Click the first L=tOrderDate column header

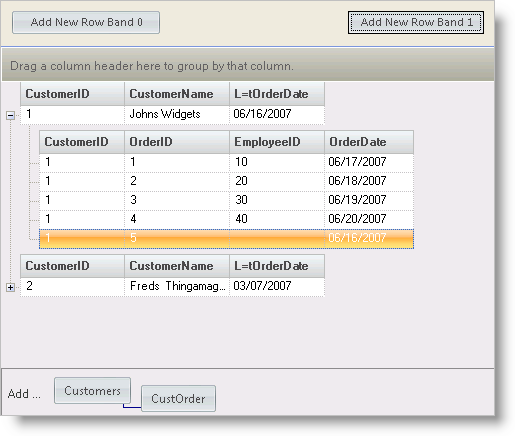[x=277, y=94]
